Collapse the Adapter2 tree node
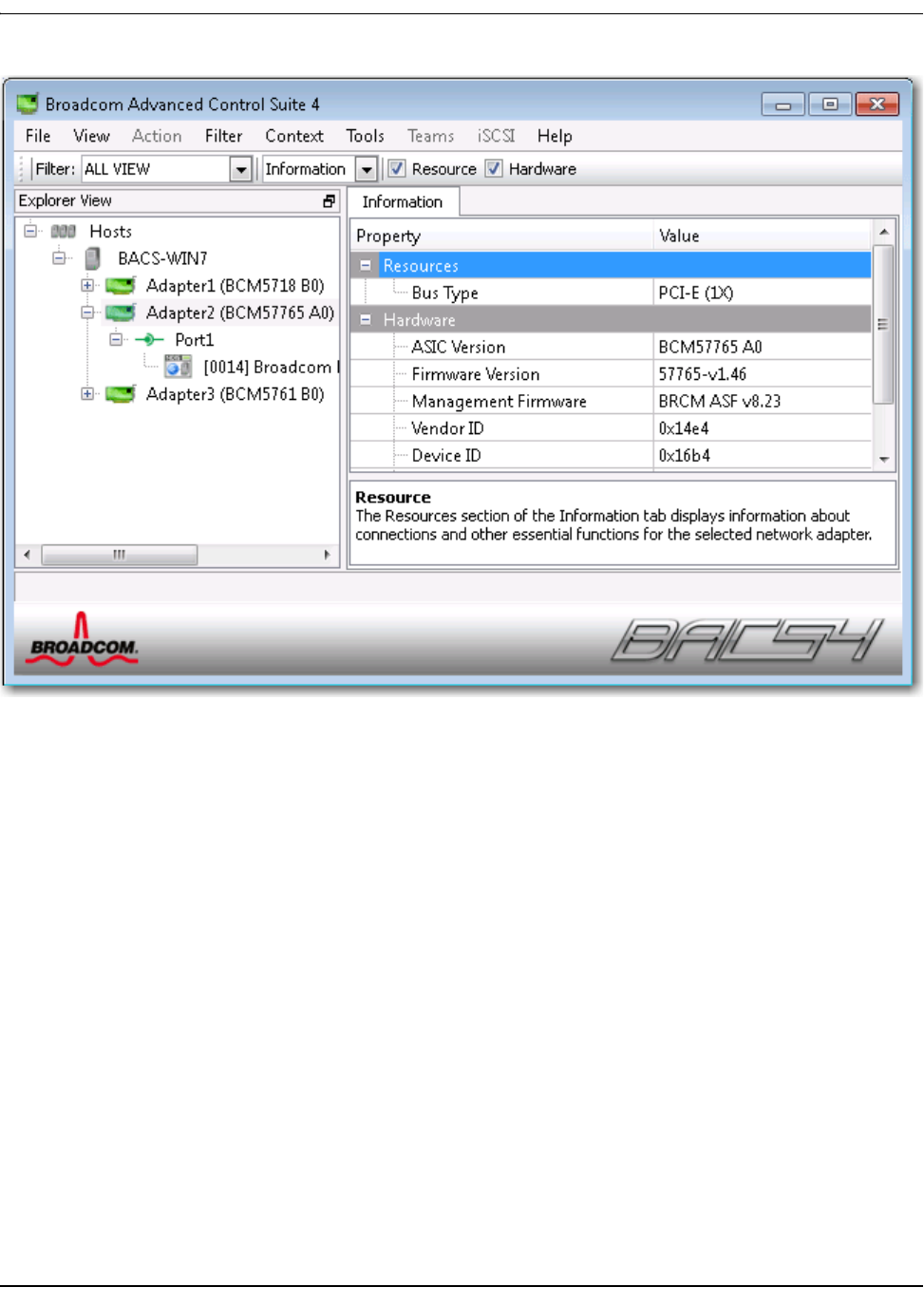The image size is (924, 1306). [x=87, y=312]
